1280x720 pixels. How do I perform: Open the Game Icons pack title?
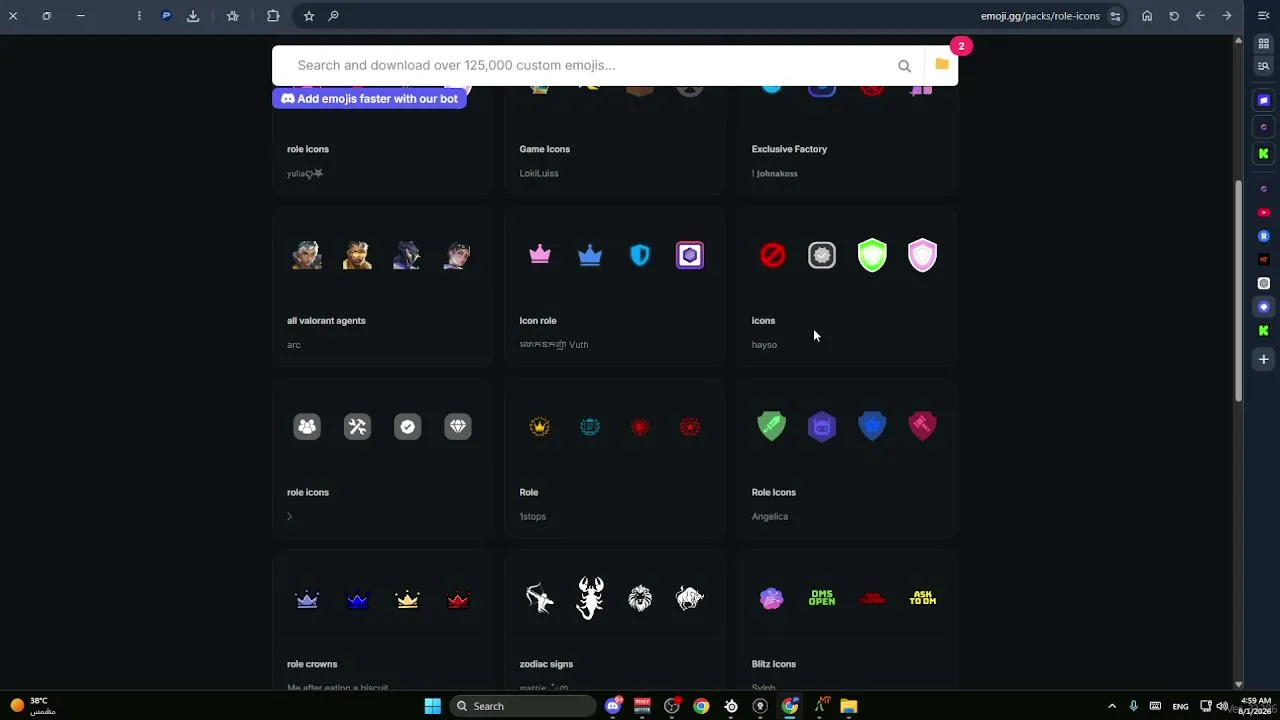point(545,149)
